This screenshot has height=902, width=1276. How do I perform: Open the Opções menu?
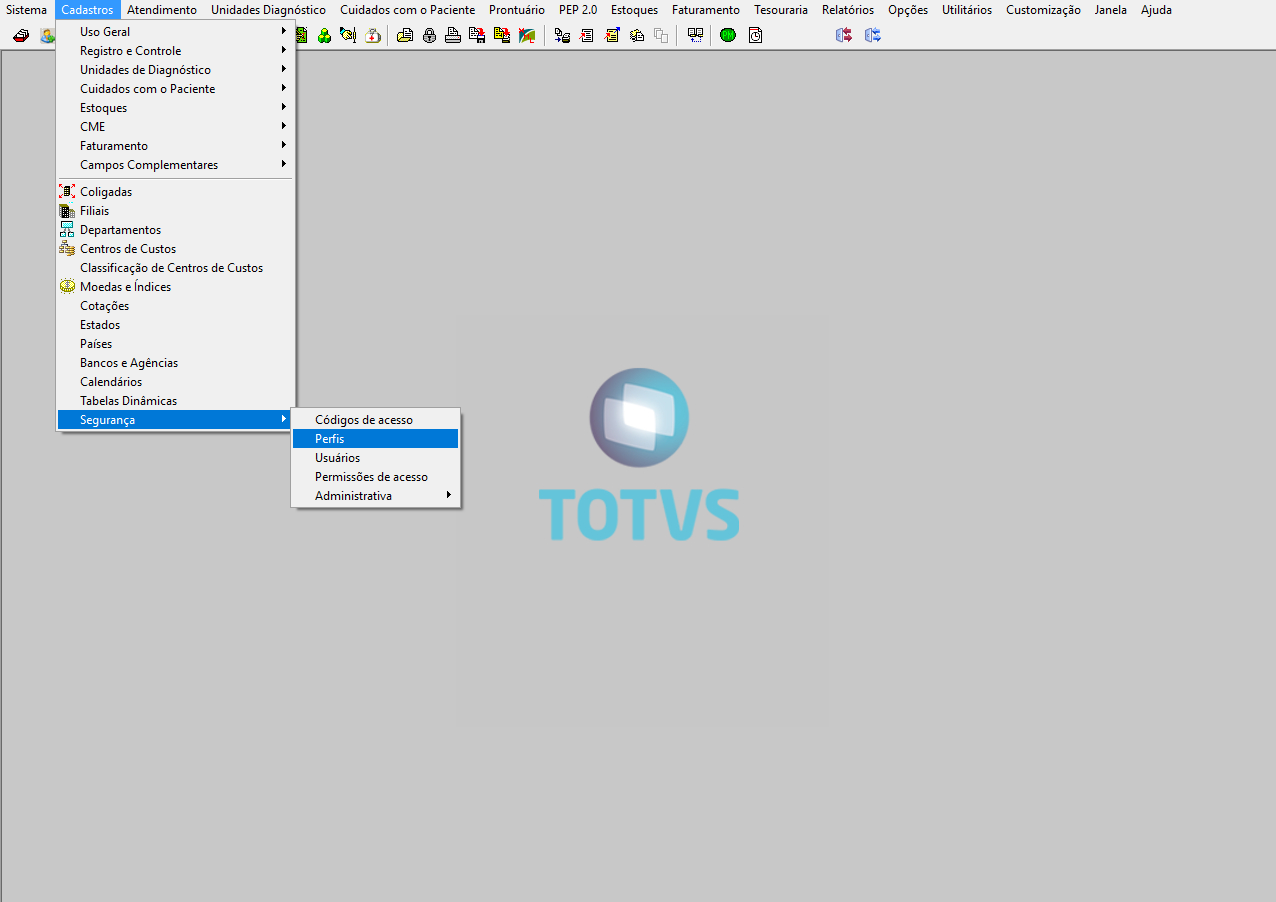click(x=908, y=10)
